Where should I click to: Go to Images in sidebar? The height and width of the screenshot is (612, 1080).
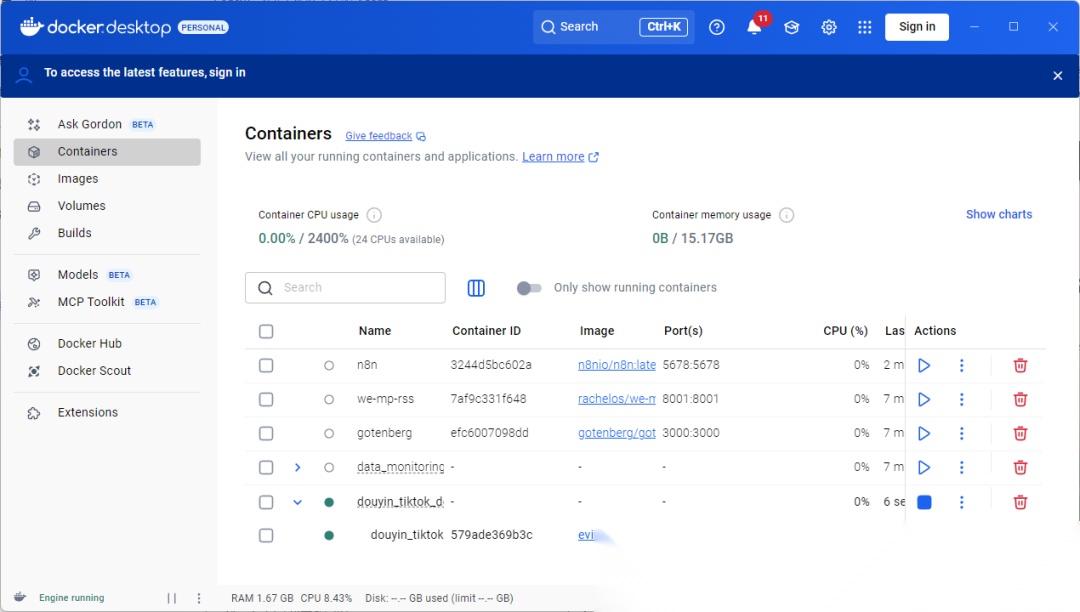107,179
